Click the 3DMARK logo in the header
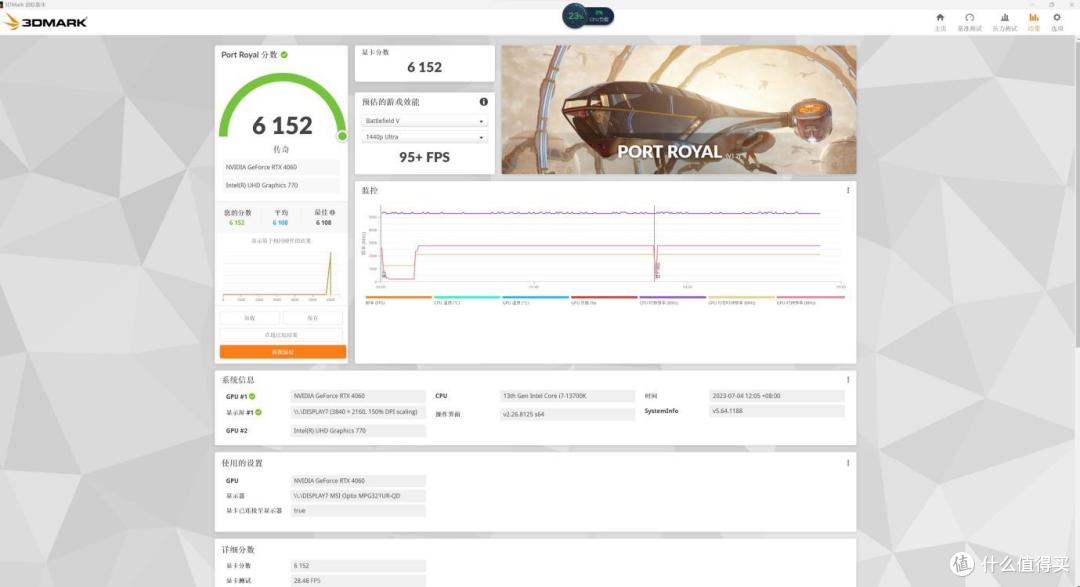Image resolution: width=1080 pixels, height=587 pixels. click(46, 21)
